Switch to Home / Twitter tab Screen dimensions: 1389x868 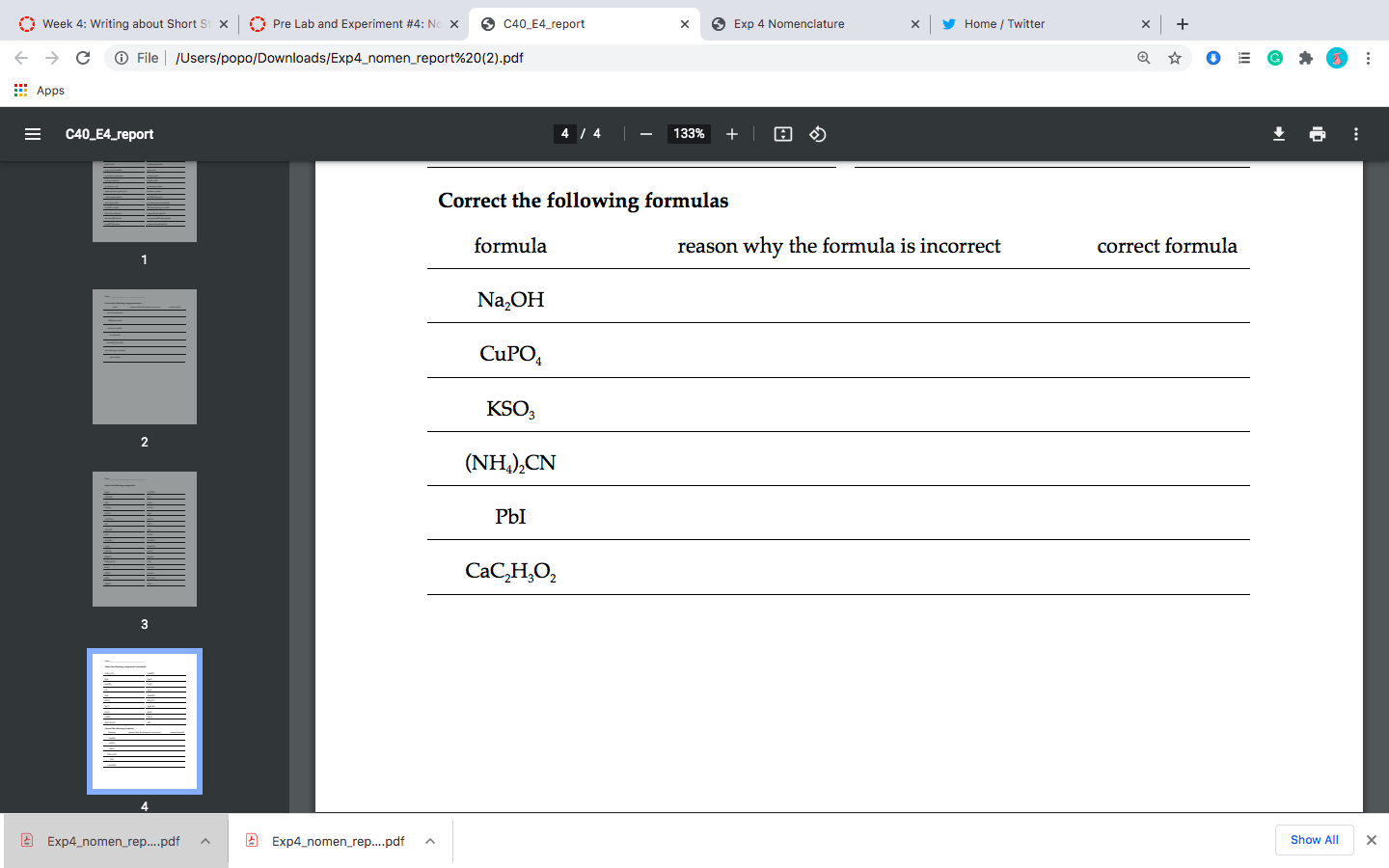(1045, 24)
